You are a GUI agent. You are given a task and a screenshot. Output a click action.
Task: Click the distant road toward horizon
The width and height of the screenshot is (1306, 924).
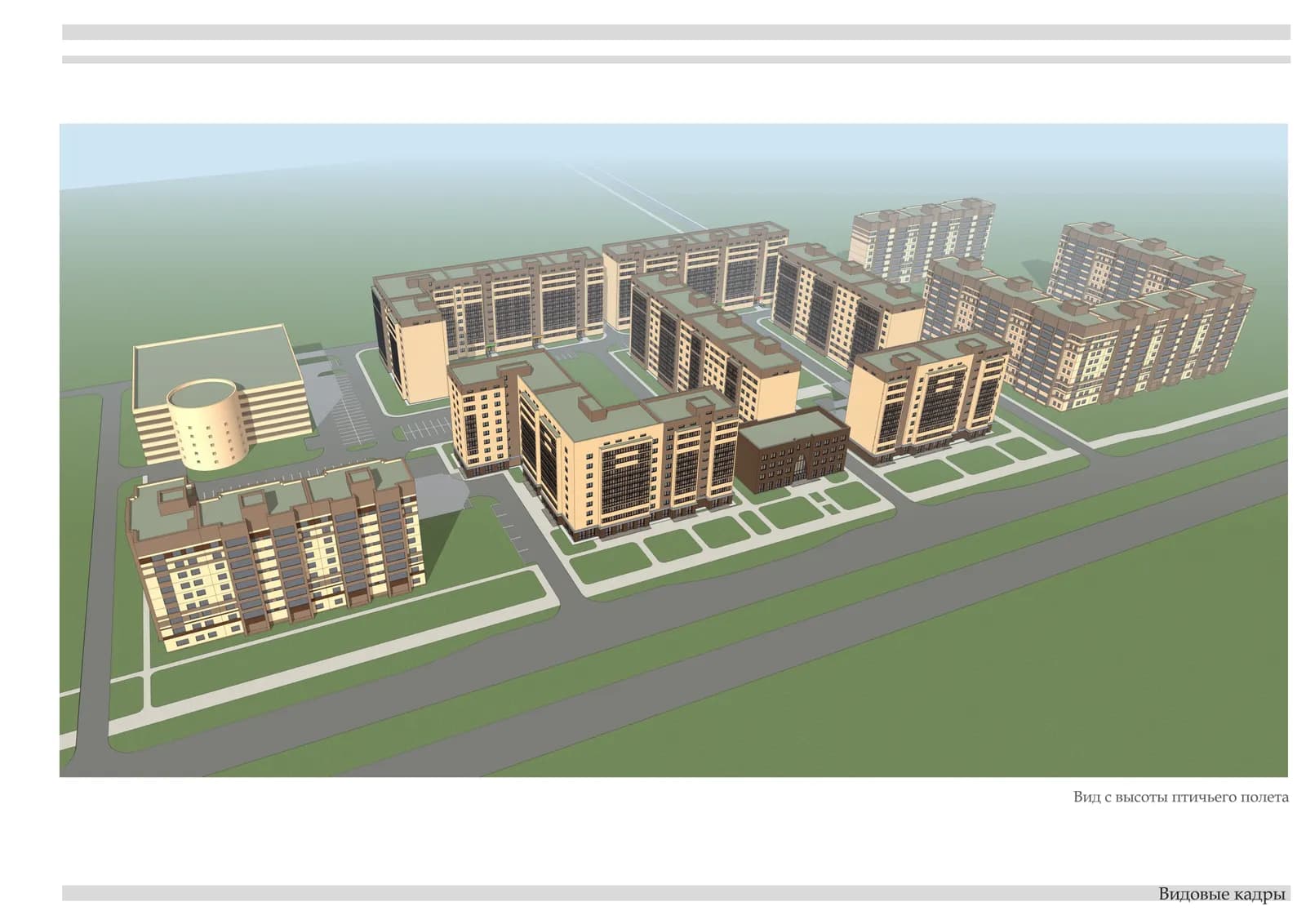[x=627, y=196]
